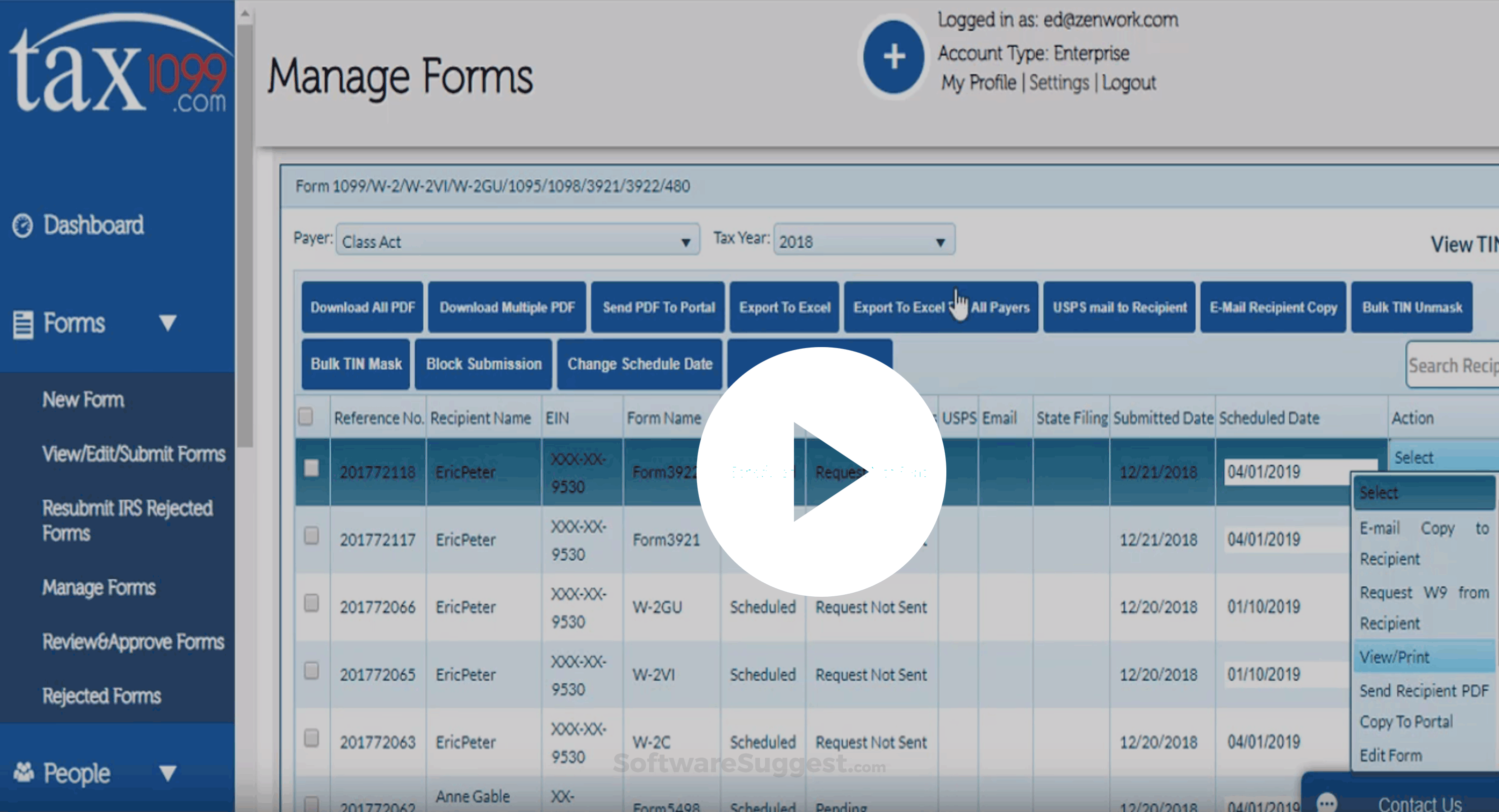Edit scheduled date field for 201772118
The width and height of the screenshot is (1499, 812).
click(x=1300, y=472)
